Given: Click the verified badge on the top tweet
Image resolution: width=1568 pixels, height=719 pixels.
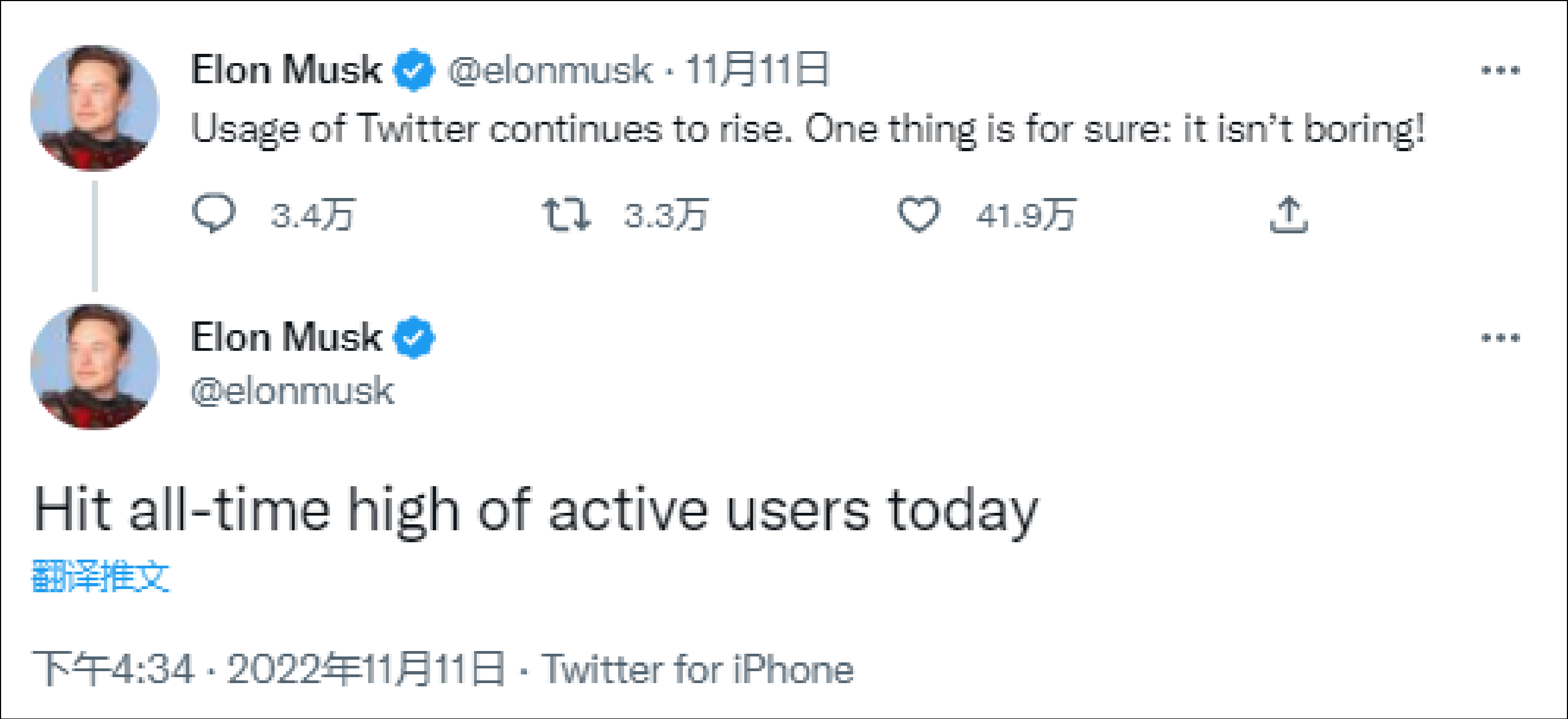Looking at the screenshot, I should (x=414, y=70).
